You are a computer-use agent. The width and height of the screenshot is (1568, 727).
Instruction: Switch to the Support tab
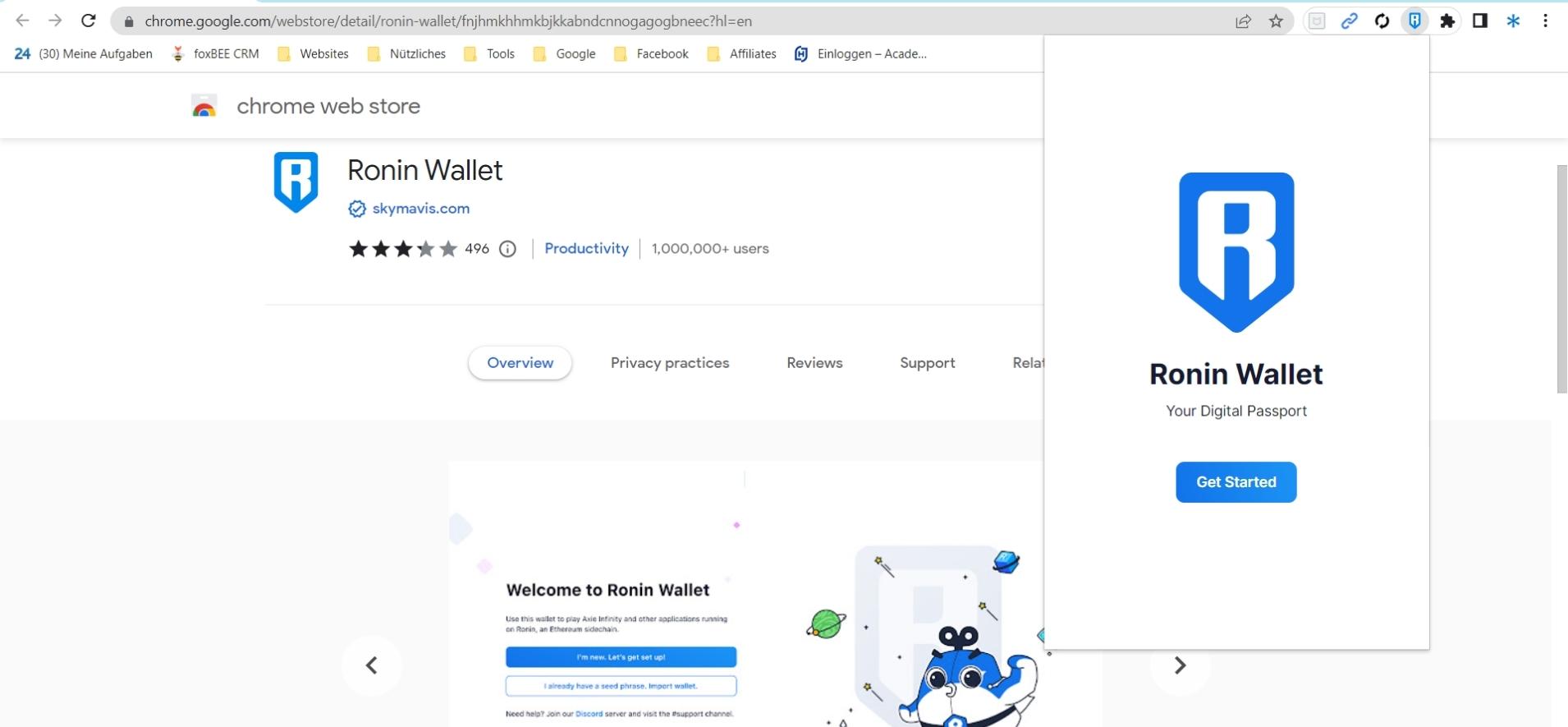point(928,363)
